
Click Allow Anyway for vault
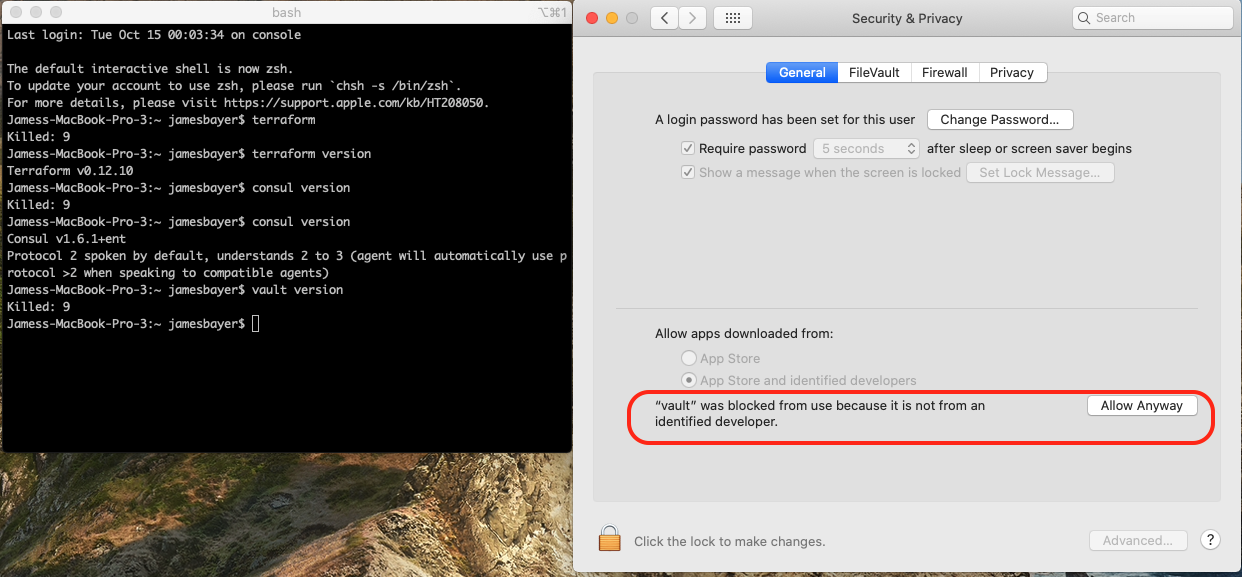(x=1141, y=406)
